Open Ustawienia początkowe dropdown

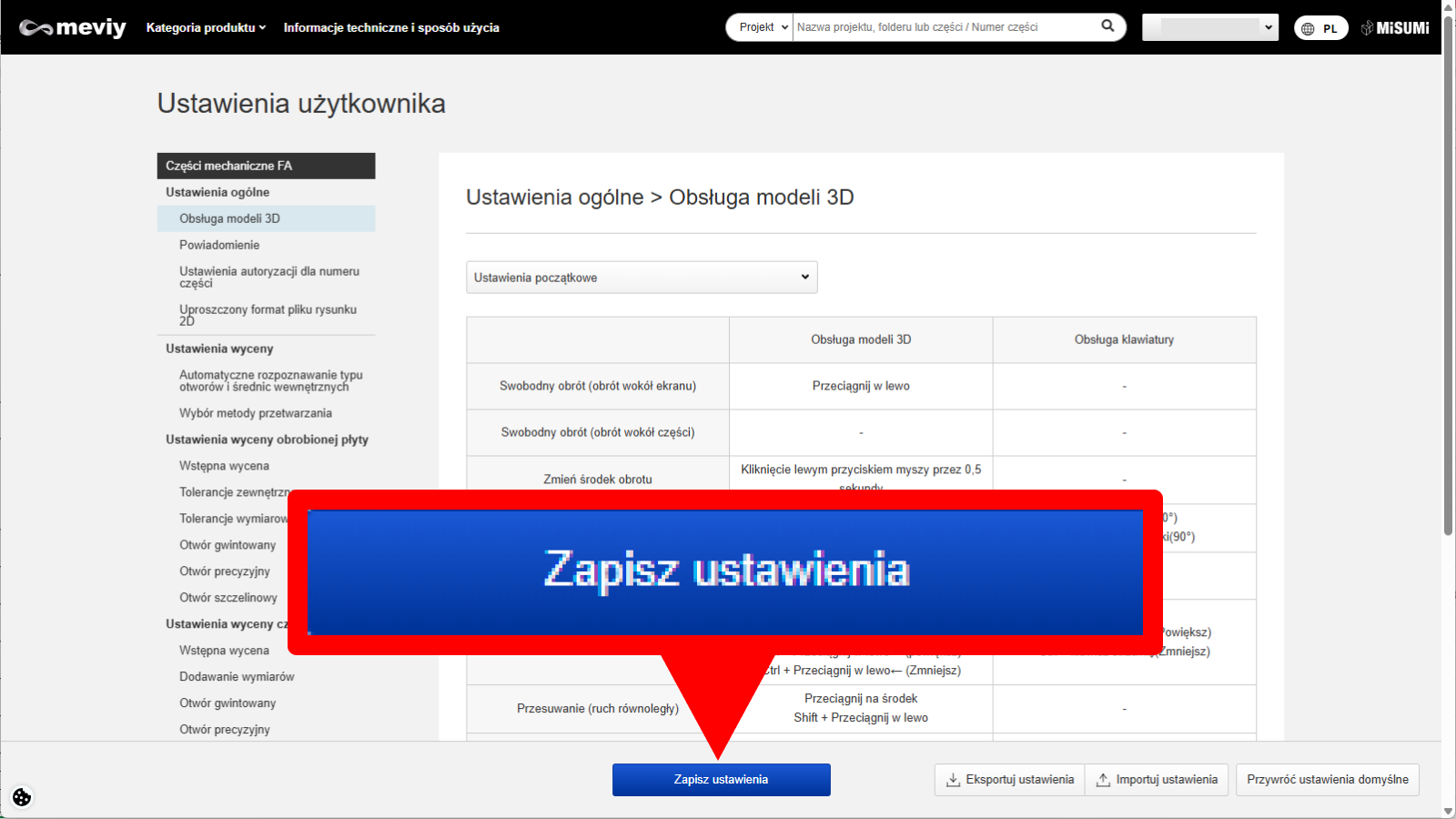[x=642, y=278]
